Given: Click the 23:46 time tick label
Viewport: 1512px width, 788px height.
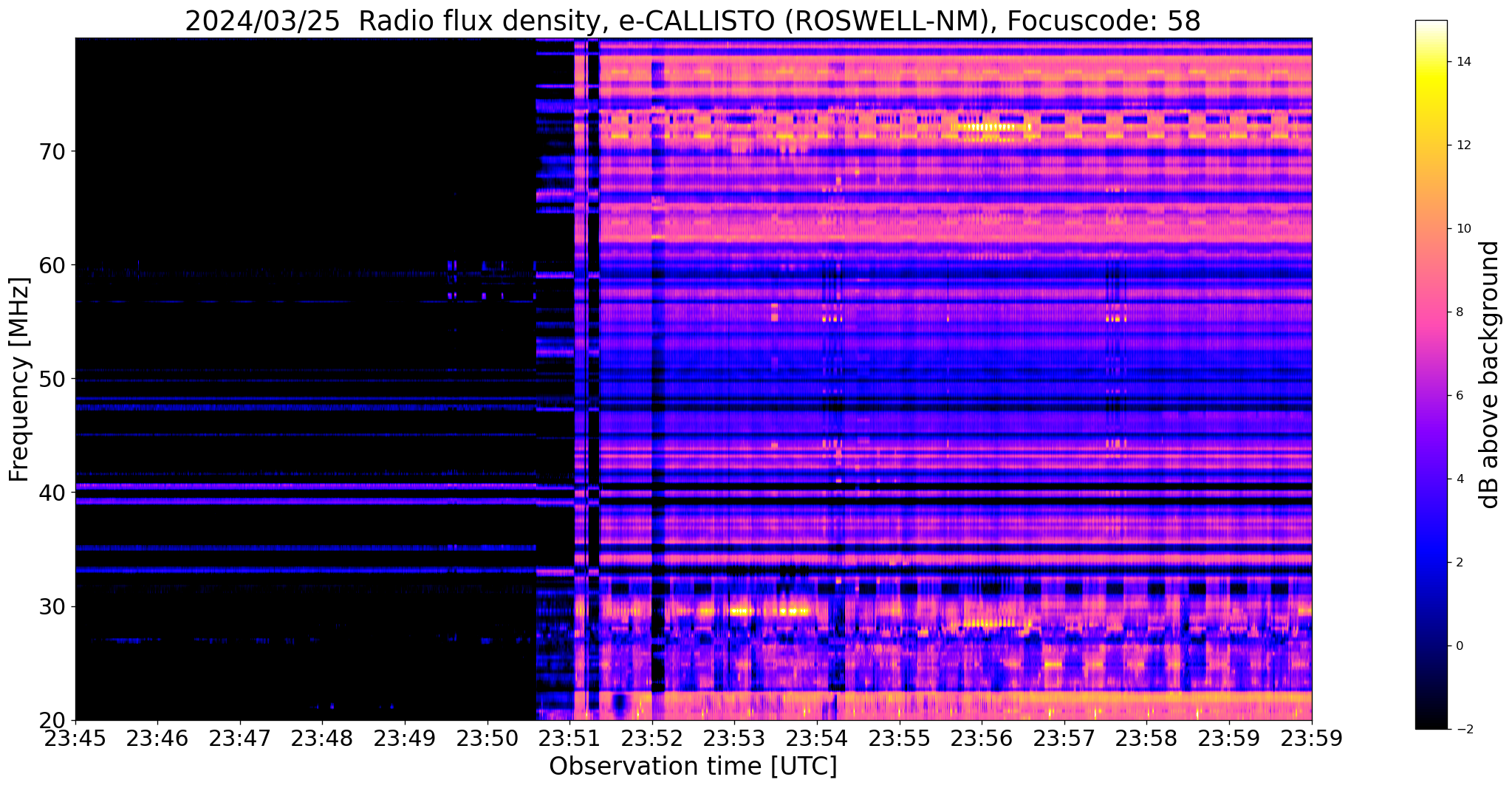Looking at the screenshot, I should 157,737.
